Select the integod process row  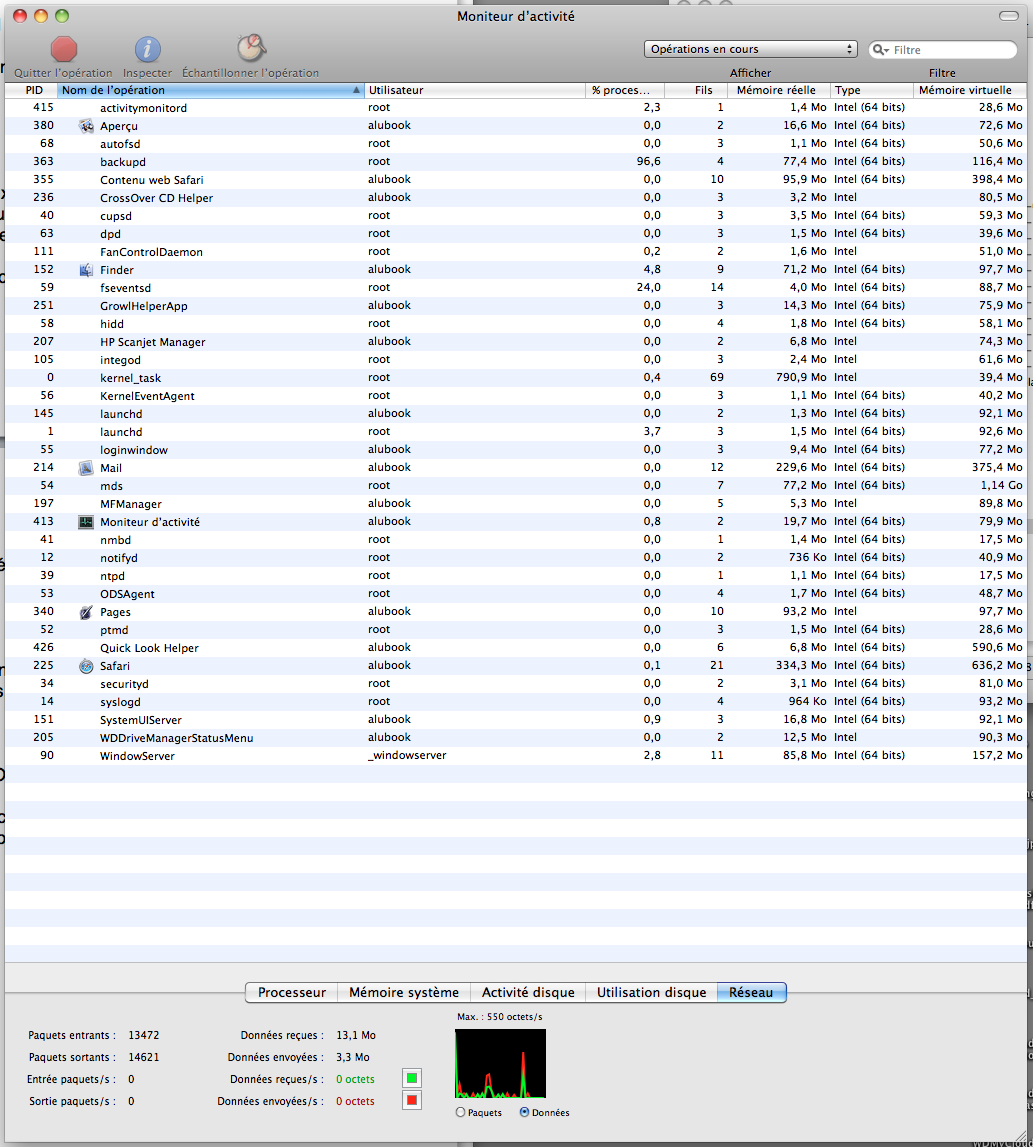[516, 360]
